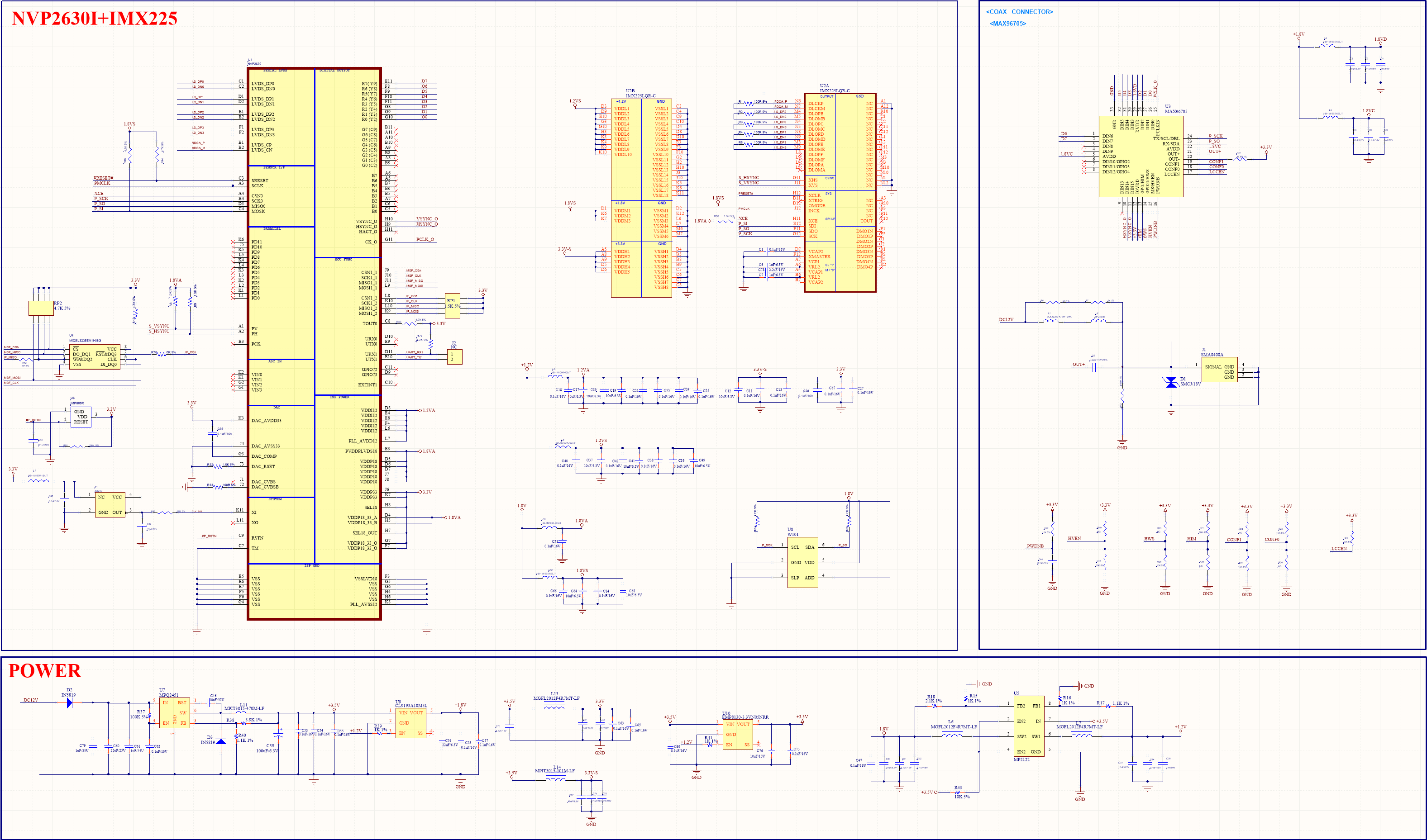This screenshot has width=1427, height=840.
Task: Click the U1 NVP2630 designator label
Action: [x=254, y=62]
